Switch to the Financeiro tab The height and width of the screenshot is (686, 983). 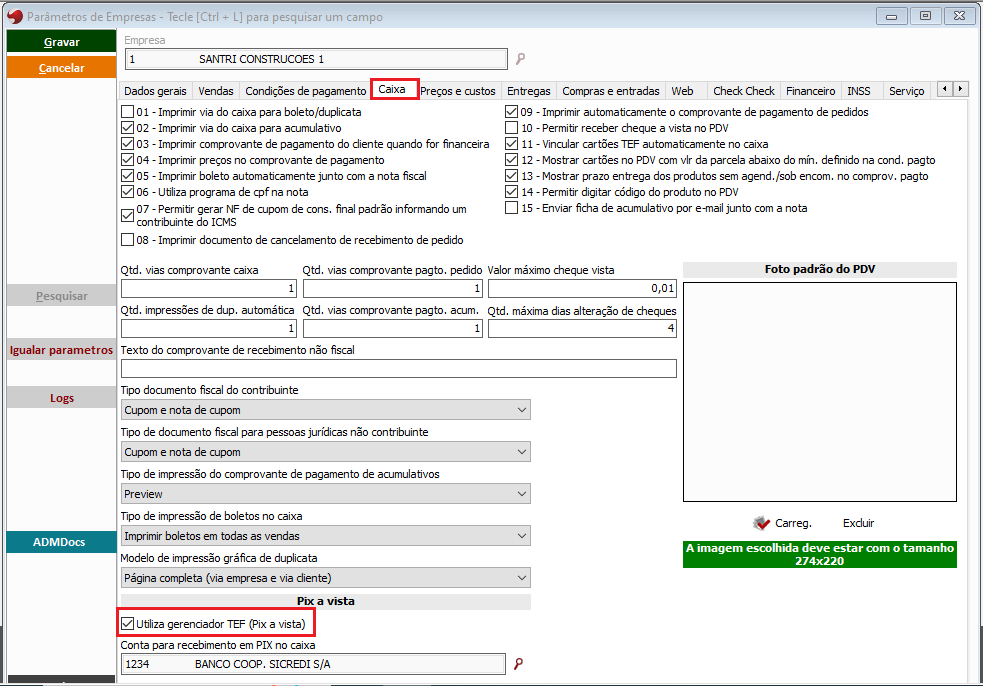[811, 91]
